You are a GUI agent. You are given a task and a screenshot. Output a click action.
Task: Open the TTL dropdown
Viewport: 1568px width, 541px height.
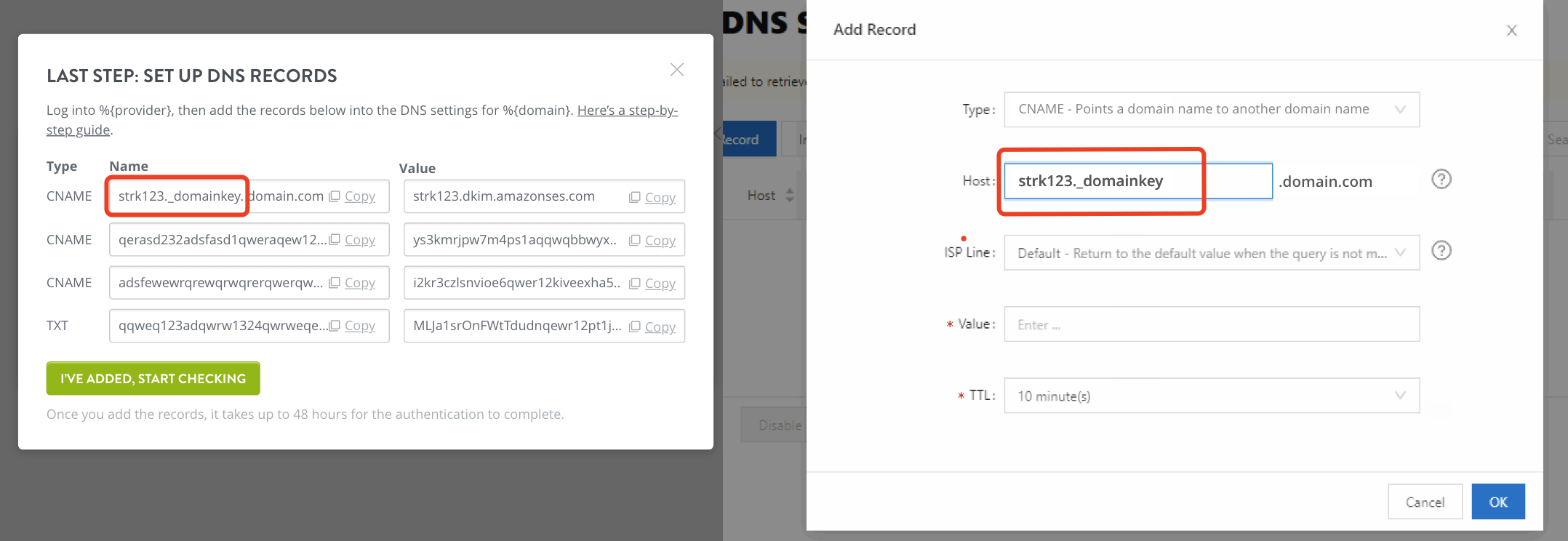click(x=1212, y=396)
